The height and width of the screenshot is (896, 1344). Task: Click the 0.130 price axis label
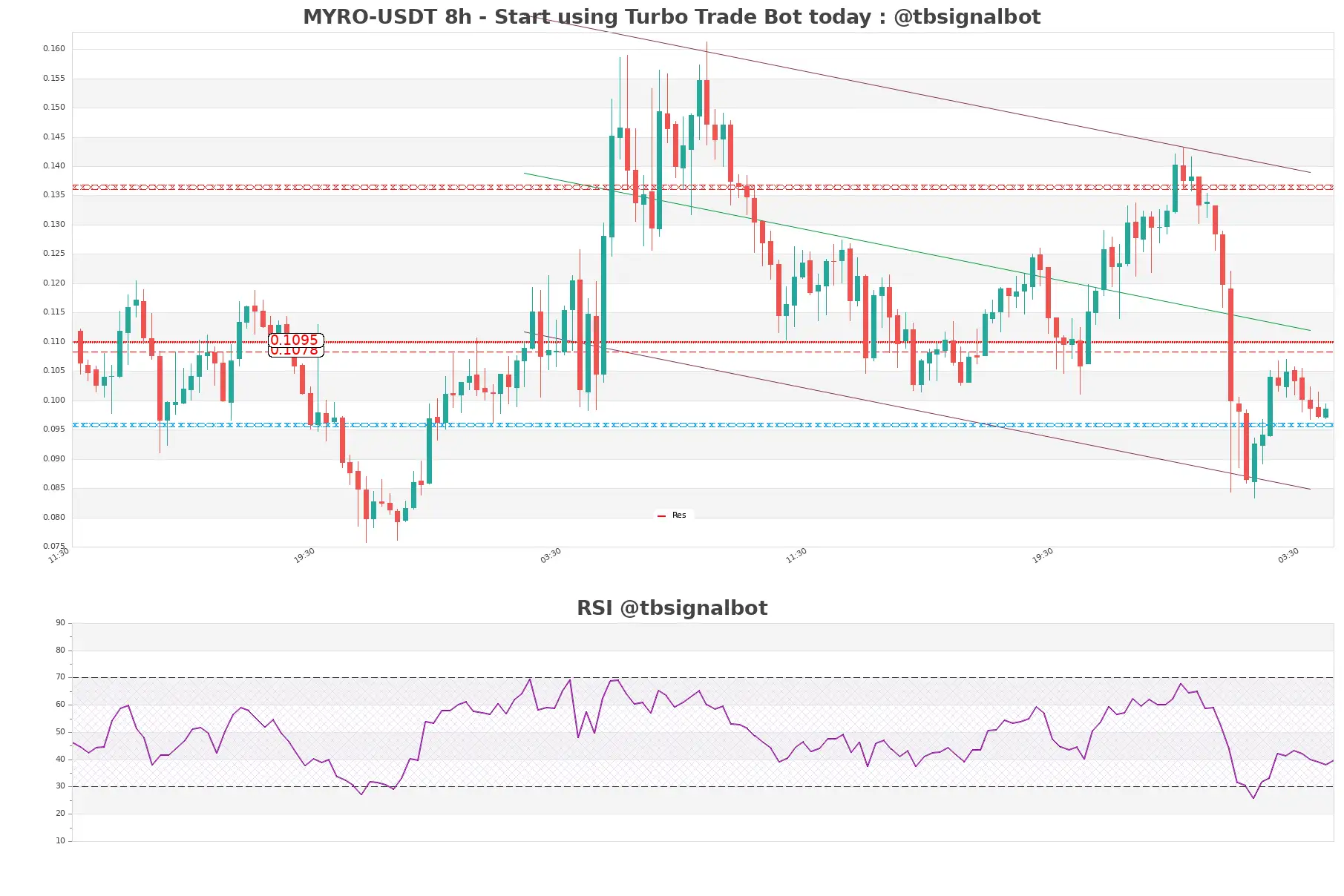click(54, 224)
